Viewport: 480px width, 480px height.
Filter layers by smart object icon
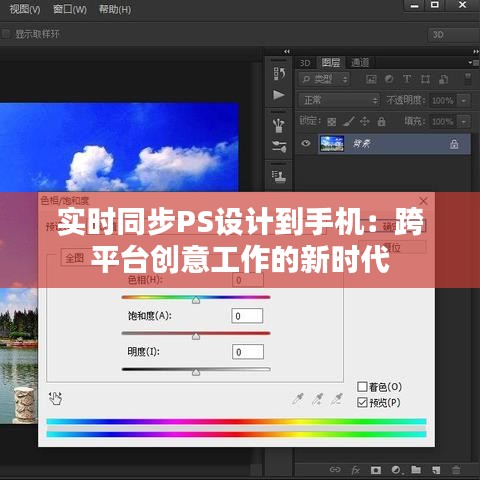[443, 79]
